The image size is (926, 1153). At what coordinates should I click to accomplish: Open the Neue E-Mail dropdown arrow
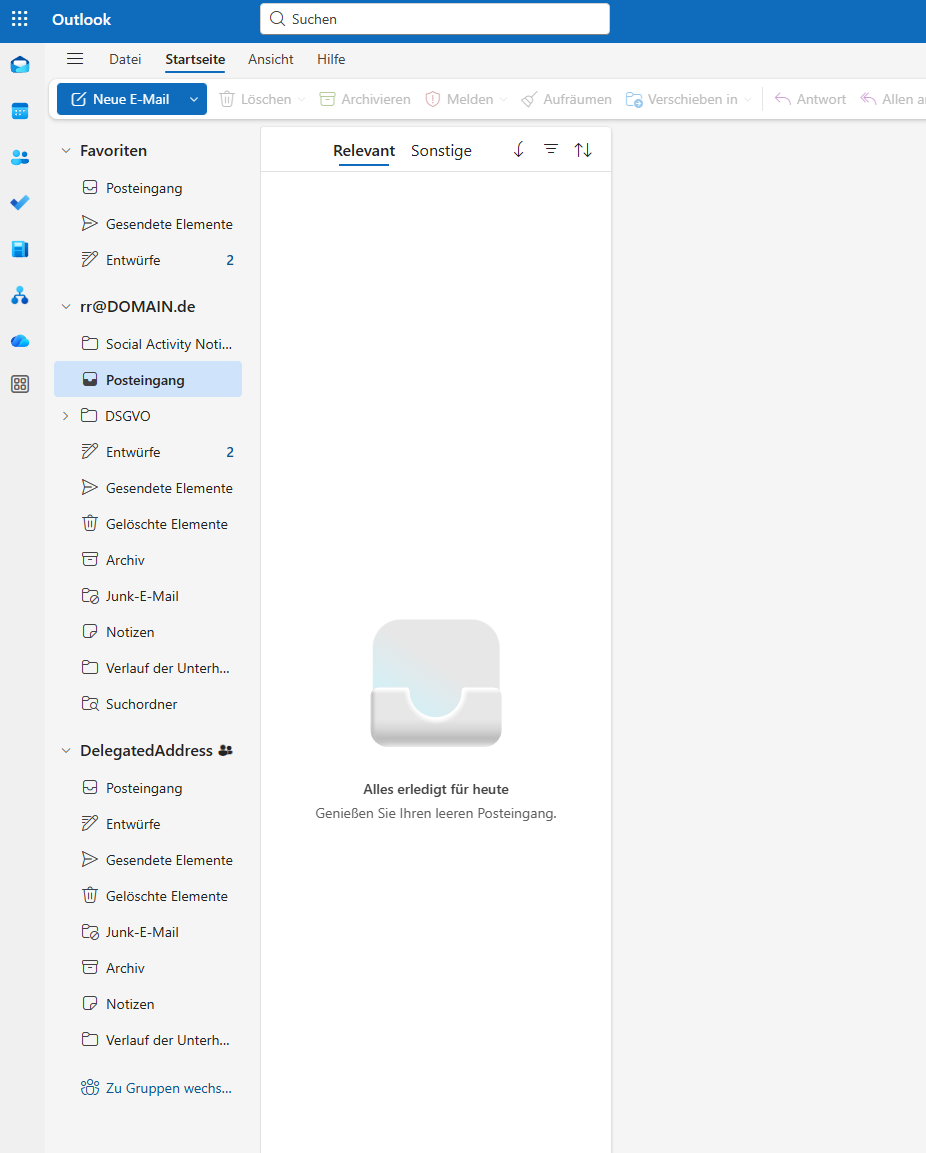pos(194,99)
